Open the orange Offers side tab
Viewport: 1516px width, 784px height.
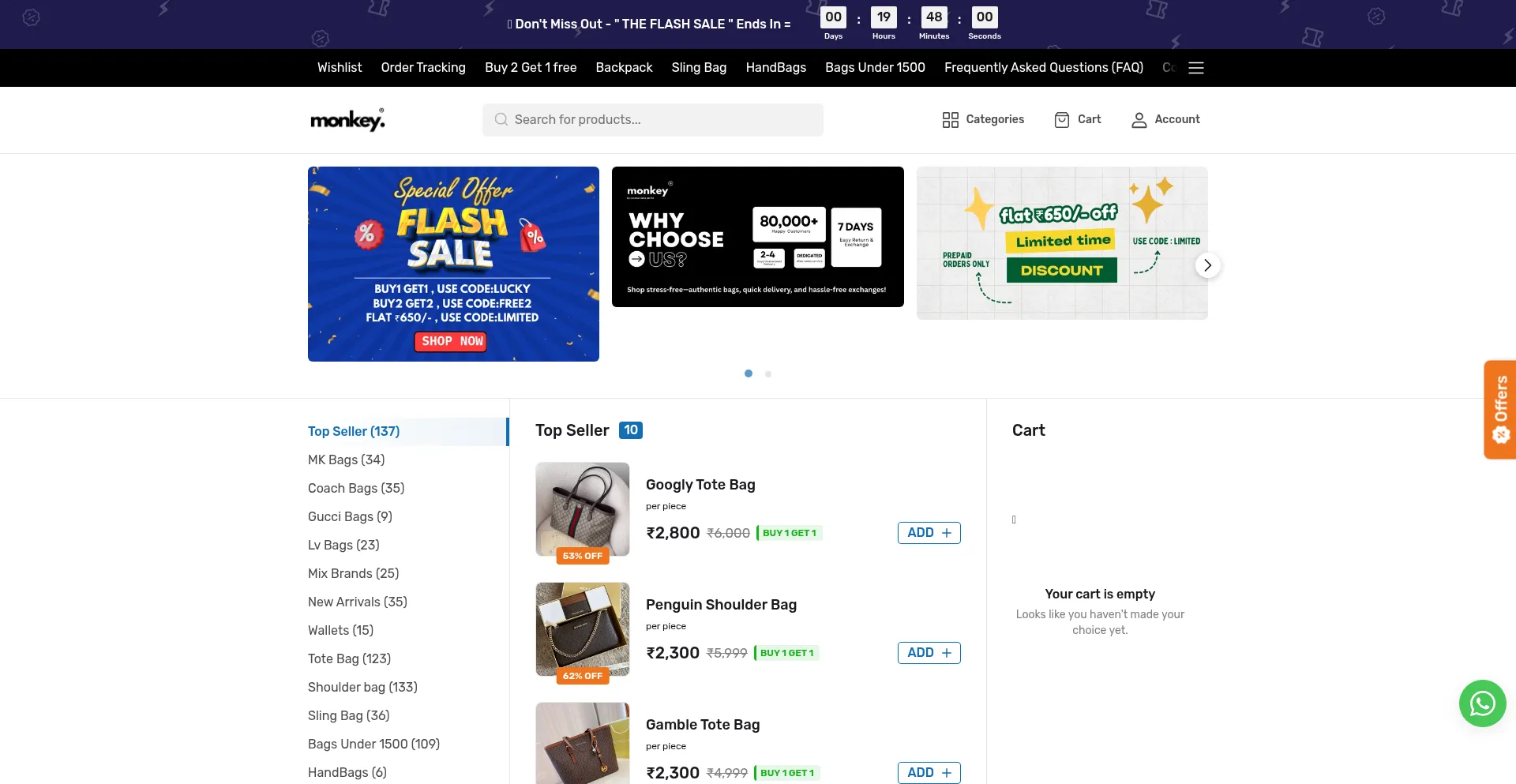1499,409
